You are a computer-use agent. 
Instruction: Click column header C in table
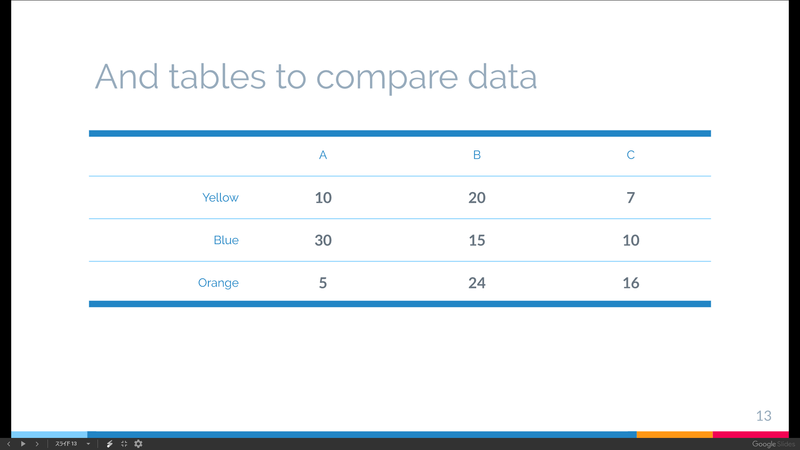631,155
